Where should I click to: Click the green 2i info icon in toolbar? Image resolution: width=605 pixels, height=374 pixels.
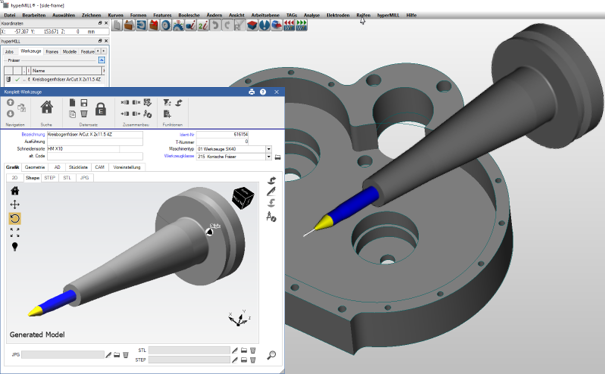click(x=203, y=25)
